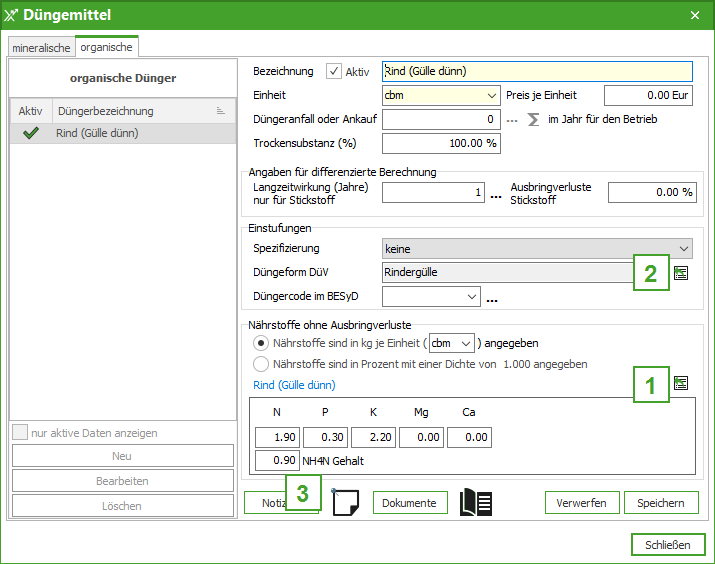Open the Einheit dropdown
Image resolution: width=715 pixels, height=564 pixels.
point(441,95)
